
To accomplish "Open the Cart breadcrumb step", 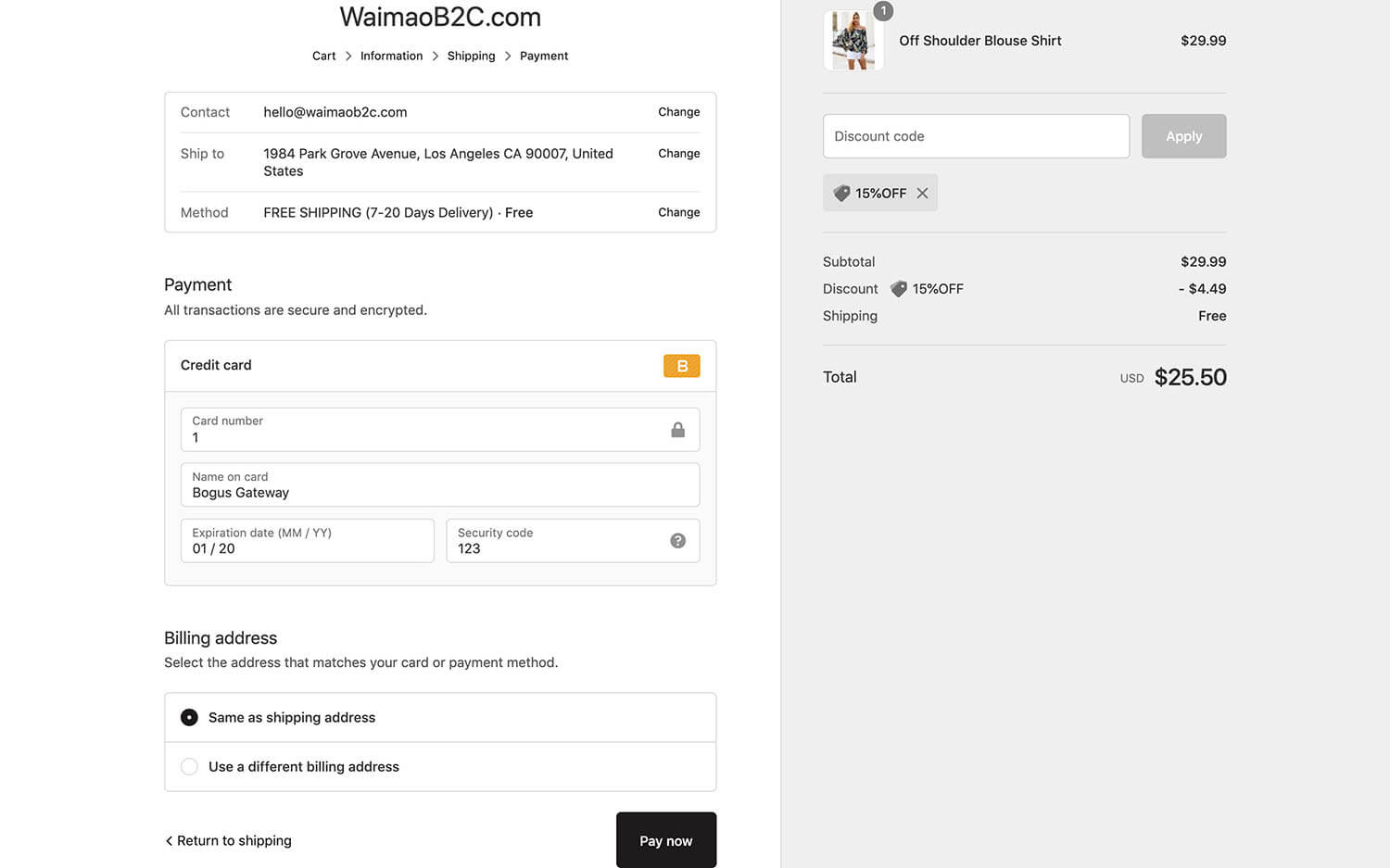I will 323,57.
